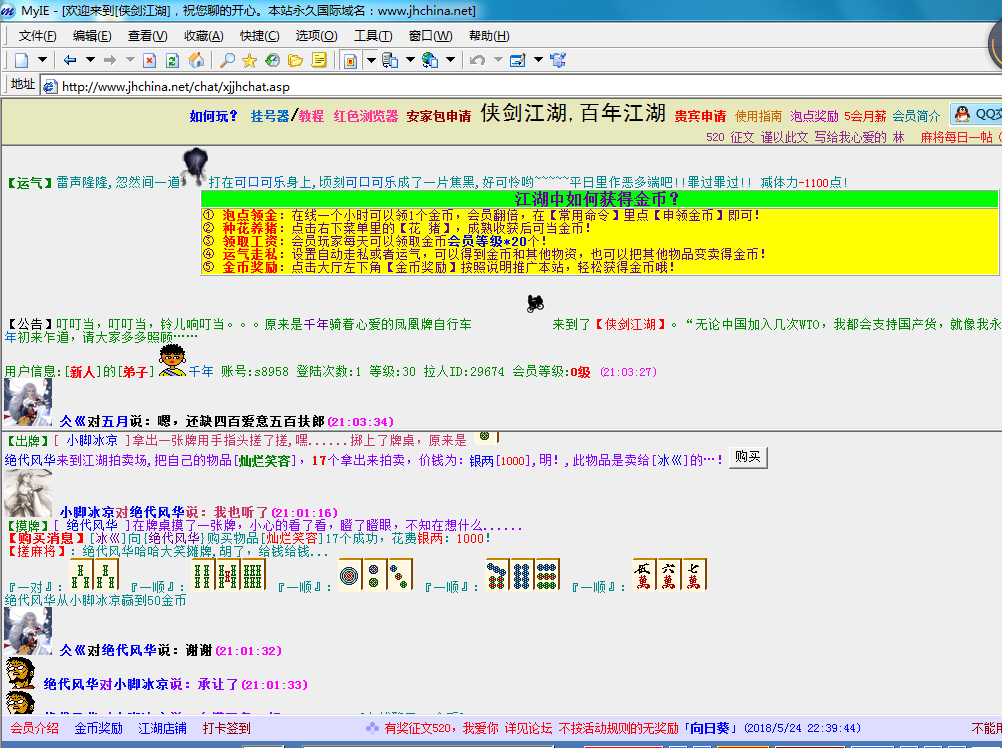Click 打卡签到 in the bottom bar
The height and width of the screenshot is (748, 1002).
[x=226, y=728]
